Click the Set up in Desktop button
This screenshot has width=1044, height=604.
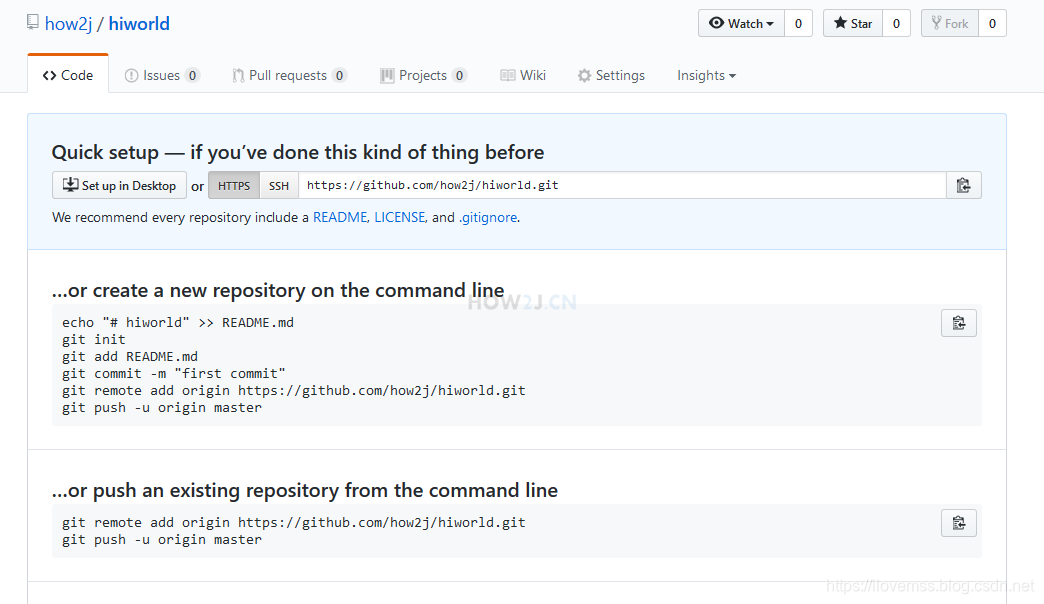(x=119, y=185)
